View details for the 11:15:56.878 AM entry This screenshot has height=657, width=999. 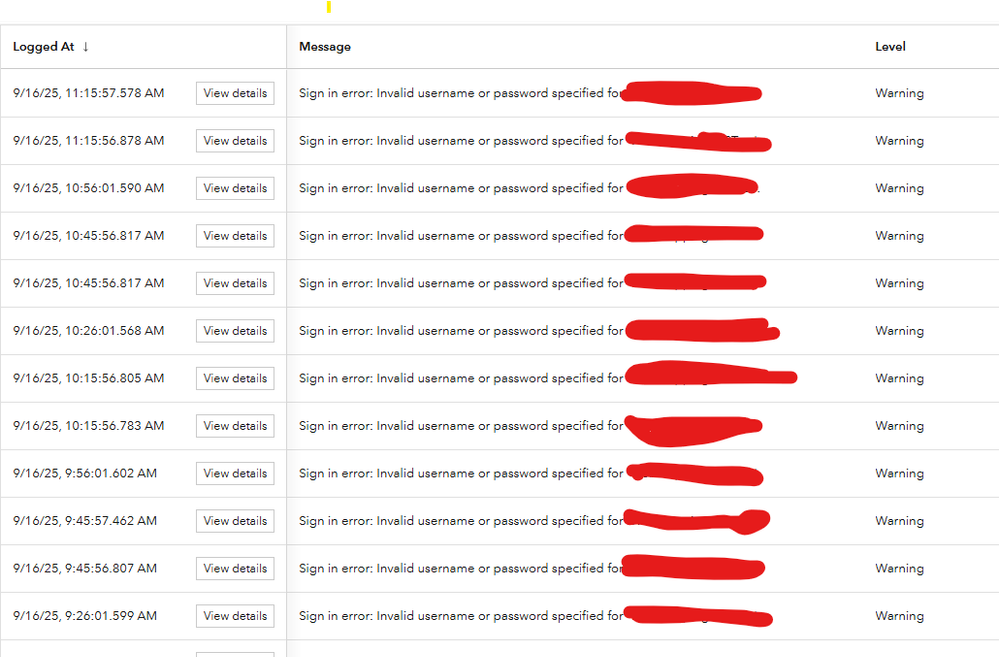[235, 141]
